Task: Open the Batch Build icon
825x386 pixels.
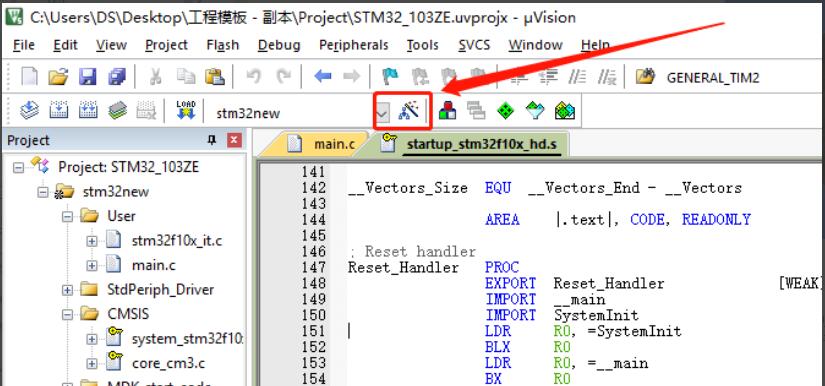Action: (117, 110)
